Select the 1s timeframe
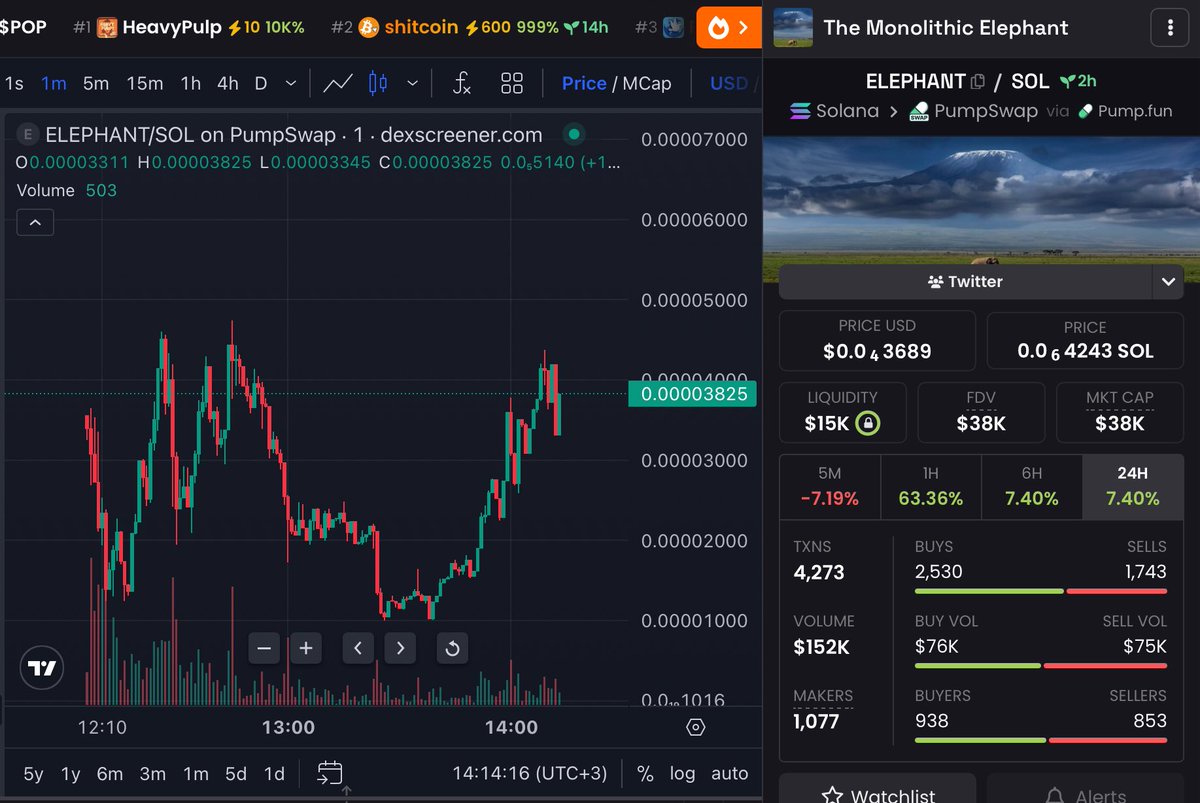 [14, 83]
